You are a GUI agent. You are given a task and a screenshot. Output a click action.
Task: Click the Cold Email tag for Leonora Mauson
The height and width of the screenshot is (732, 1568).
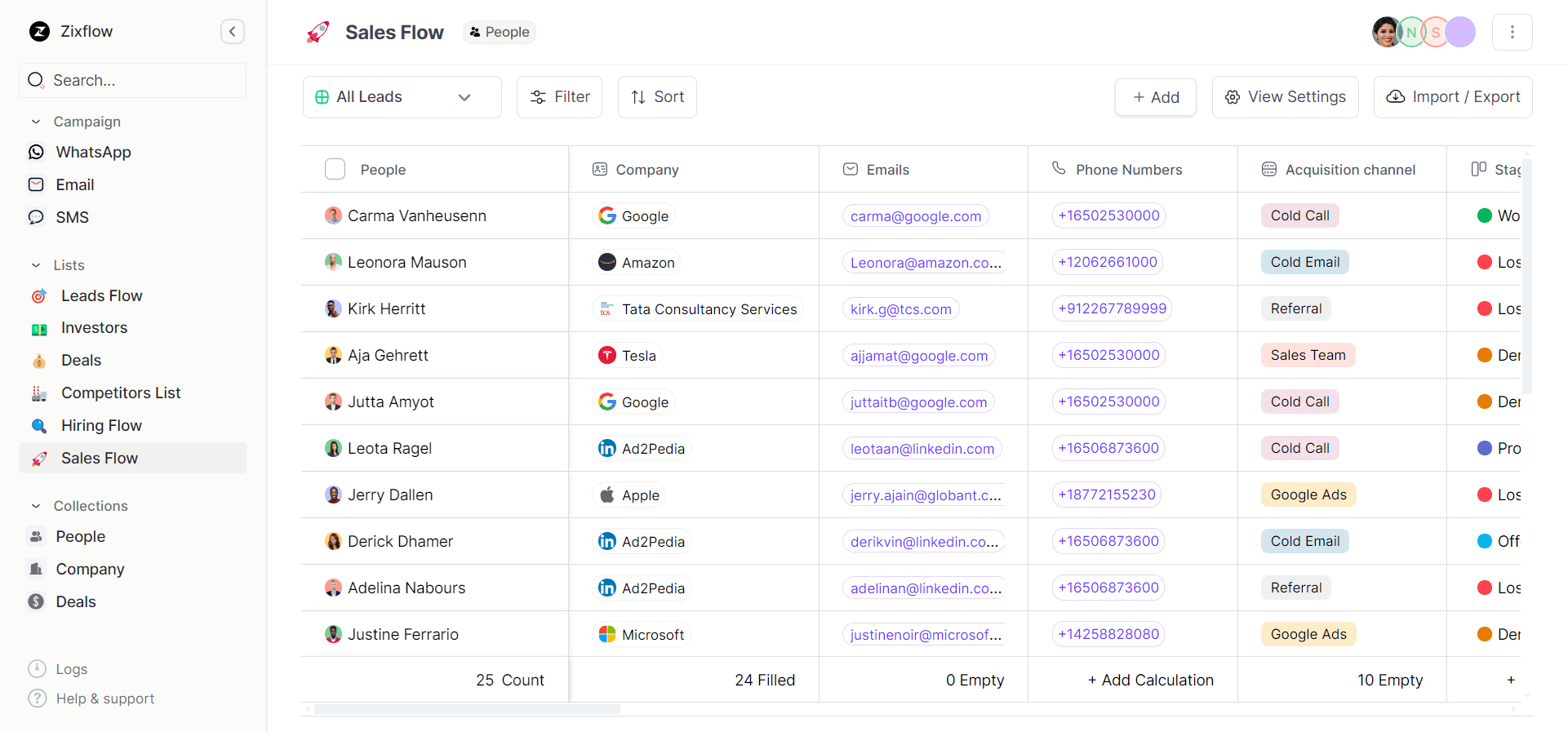1304,263
